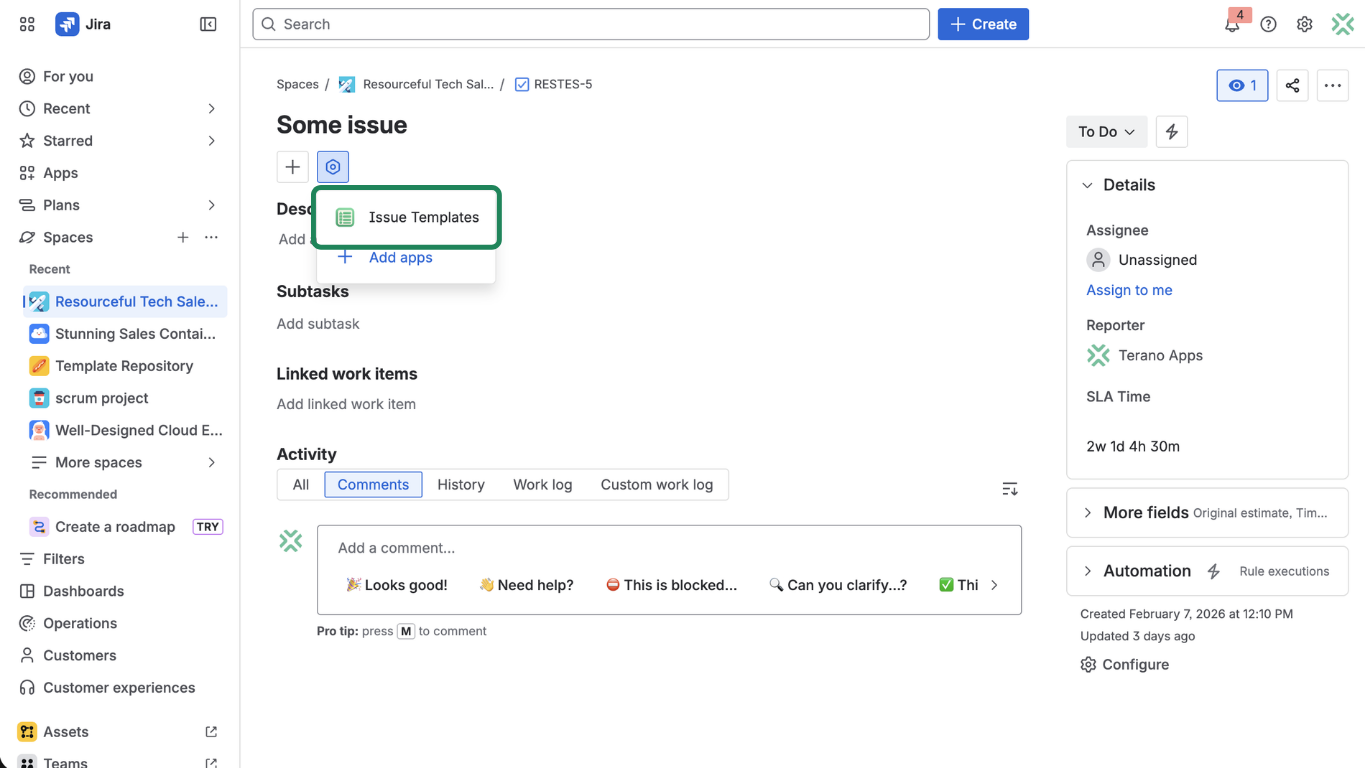The image size is (1366, 768).
Task: Open the automation lightning bolt actions
Action: point(1171,131)
